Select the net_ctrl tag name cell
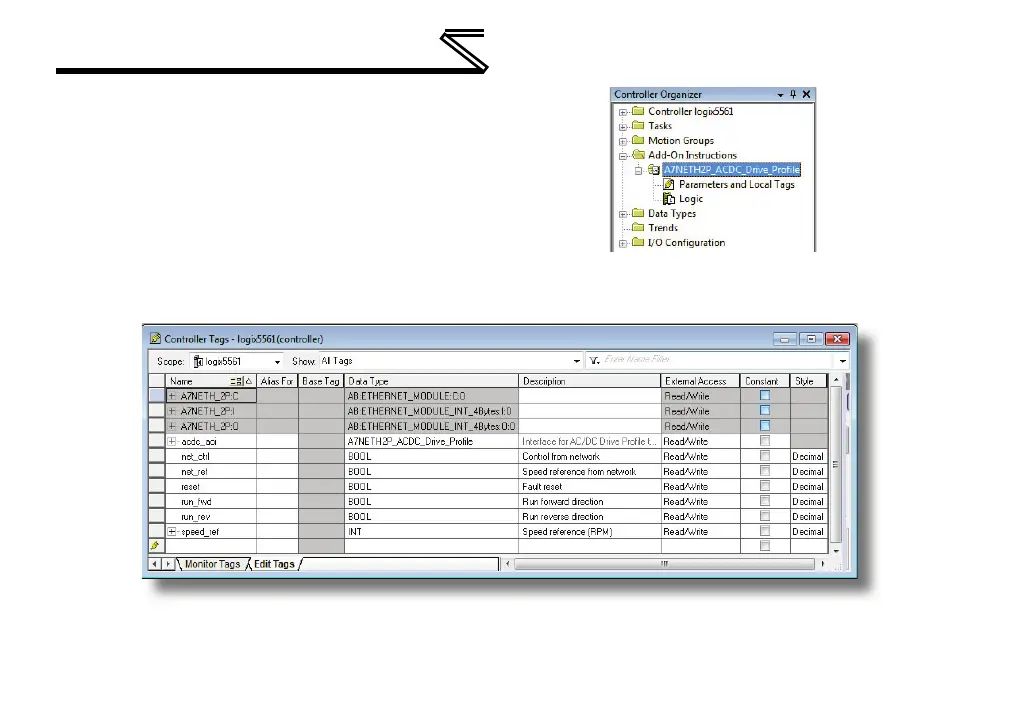 211,456
